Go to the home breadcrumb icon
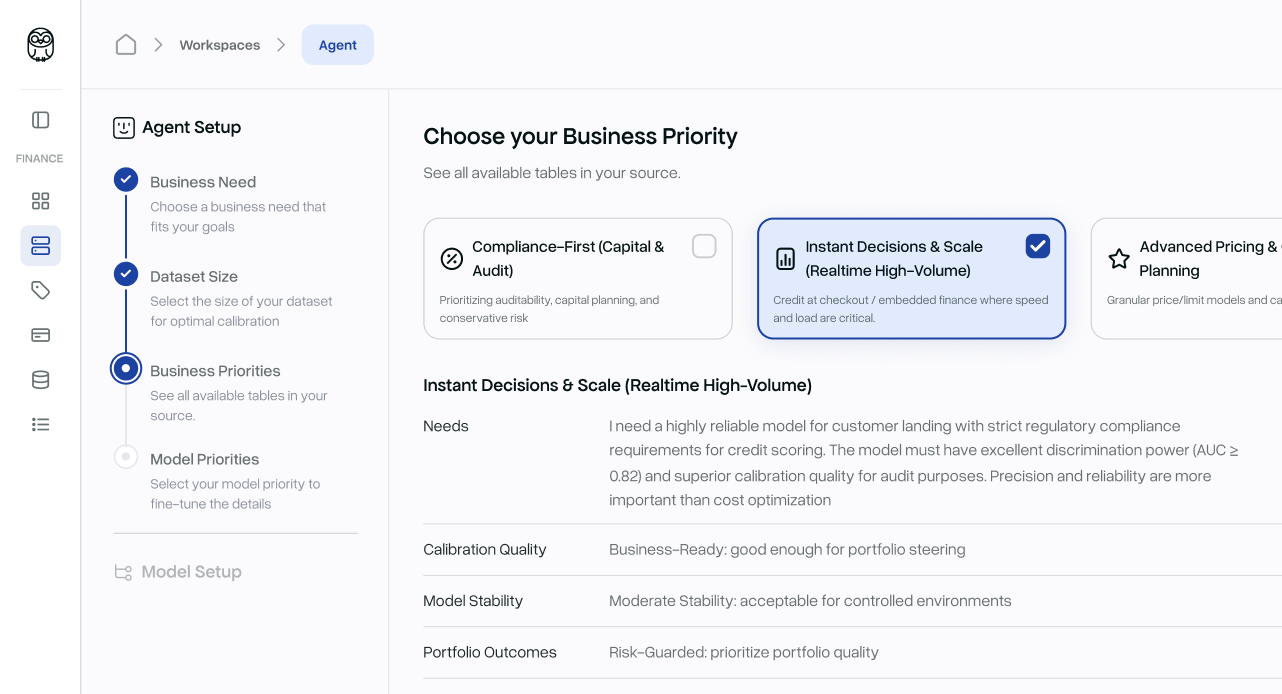The width and height of the screenshot is (1282, 694). (126, 45)
